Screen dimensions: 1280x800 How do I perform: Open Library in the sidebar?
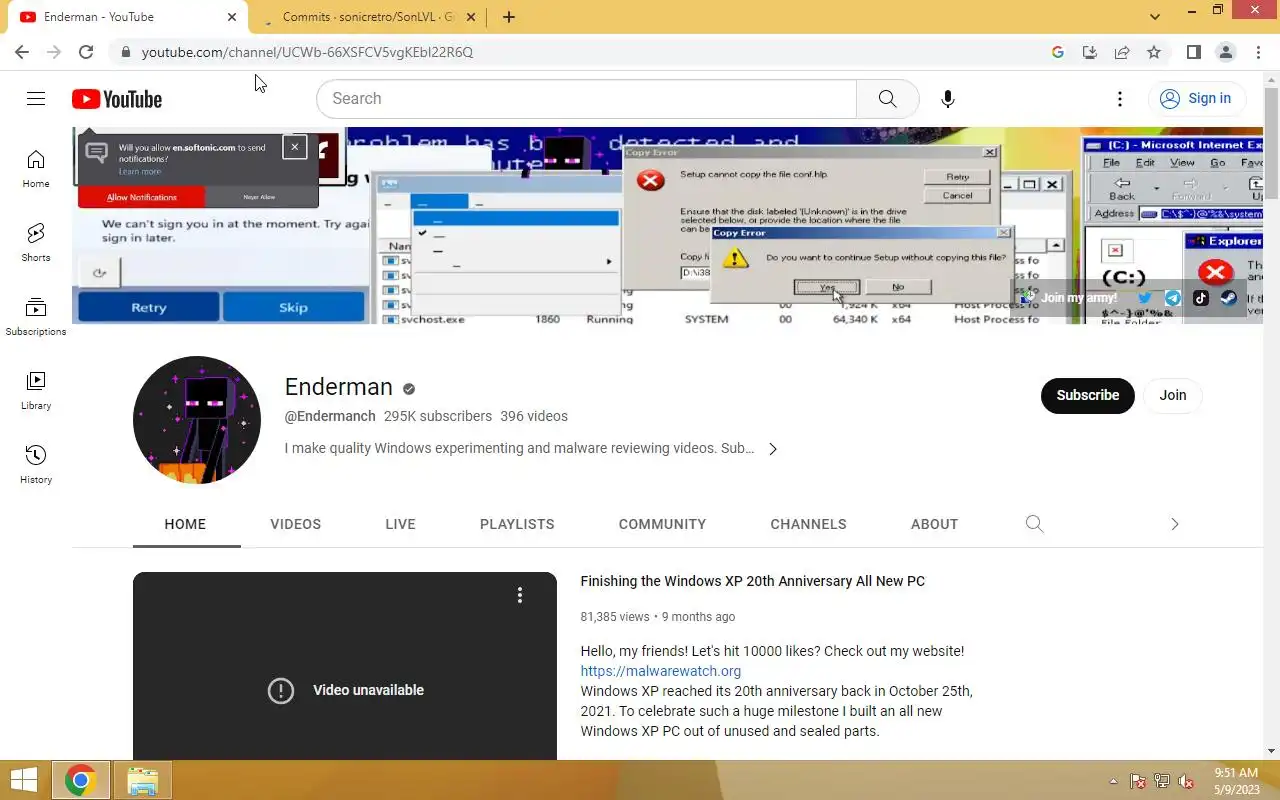tap(36, 391)
